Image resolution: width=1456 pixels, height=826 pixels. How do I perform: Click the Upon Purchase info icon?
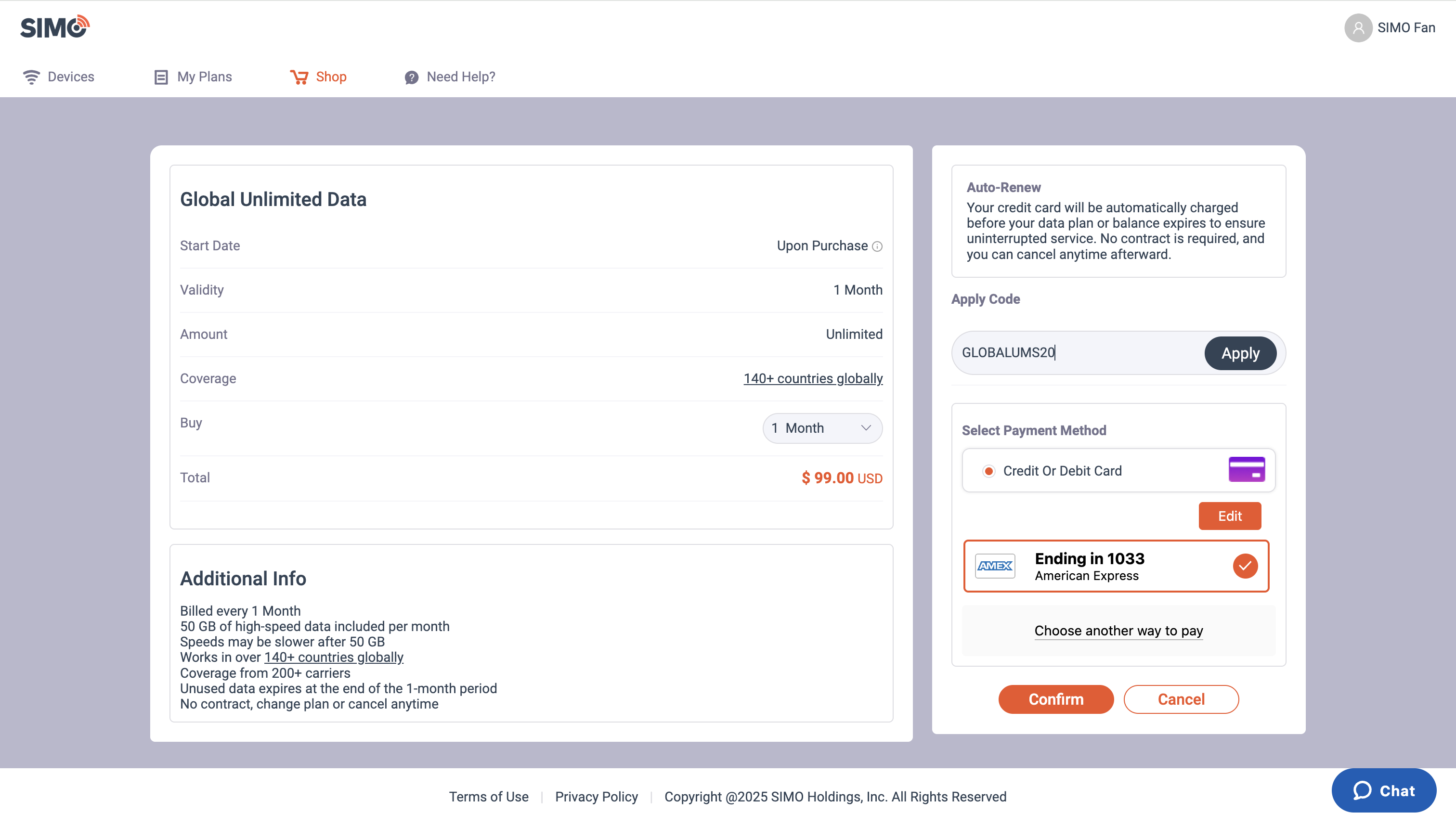tap(877, 246)
